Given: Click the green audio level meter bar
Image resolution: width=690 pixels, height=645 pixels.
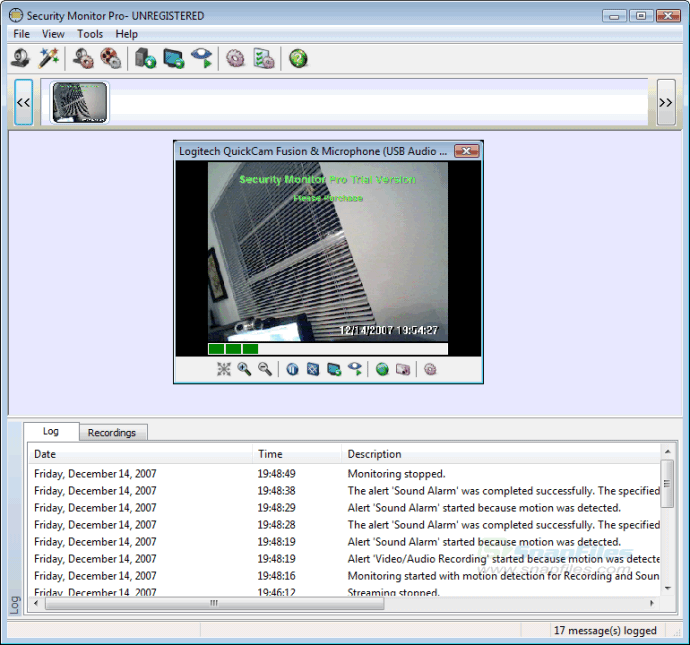Looking at the screenshot, I should (x=328, y=349).
